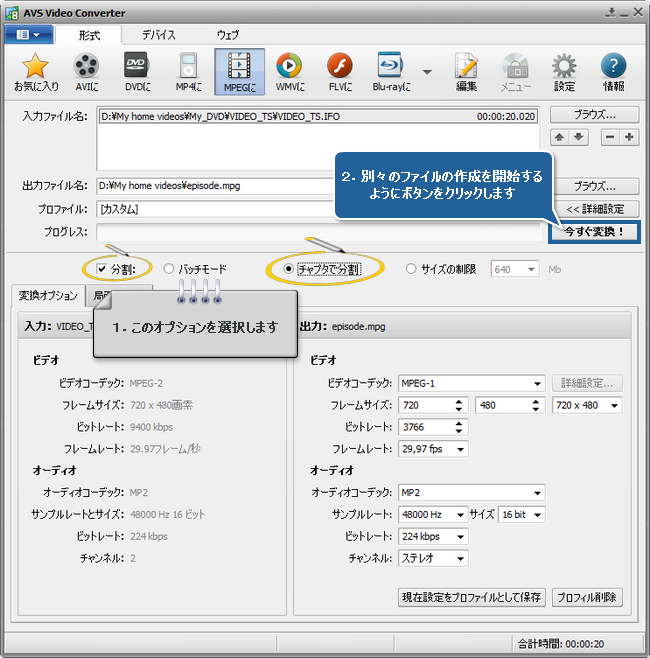This screenshot has height=658, width=650.
Task: Pick the MP4に iPod format icon
Action: click(x=188, y=72)
